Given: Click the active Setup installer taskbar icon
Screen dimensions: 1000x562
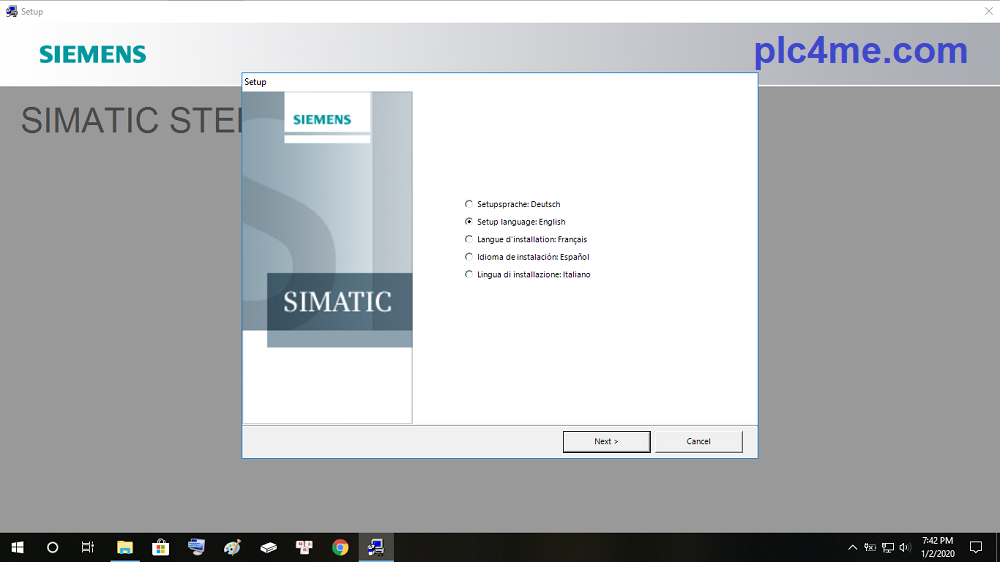Looking at the screenshot, I should coord(376,547).
